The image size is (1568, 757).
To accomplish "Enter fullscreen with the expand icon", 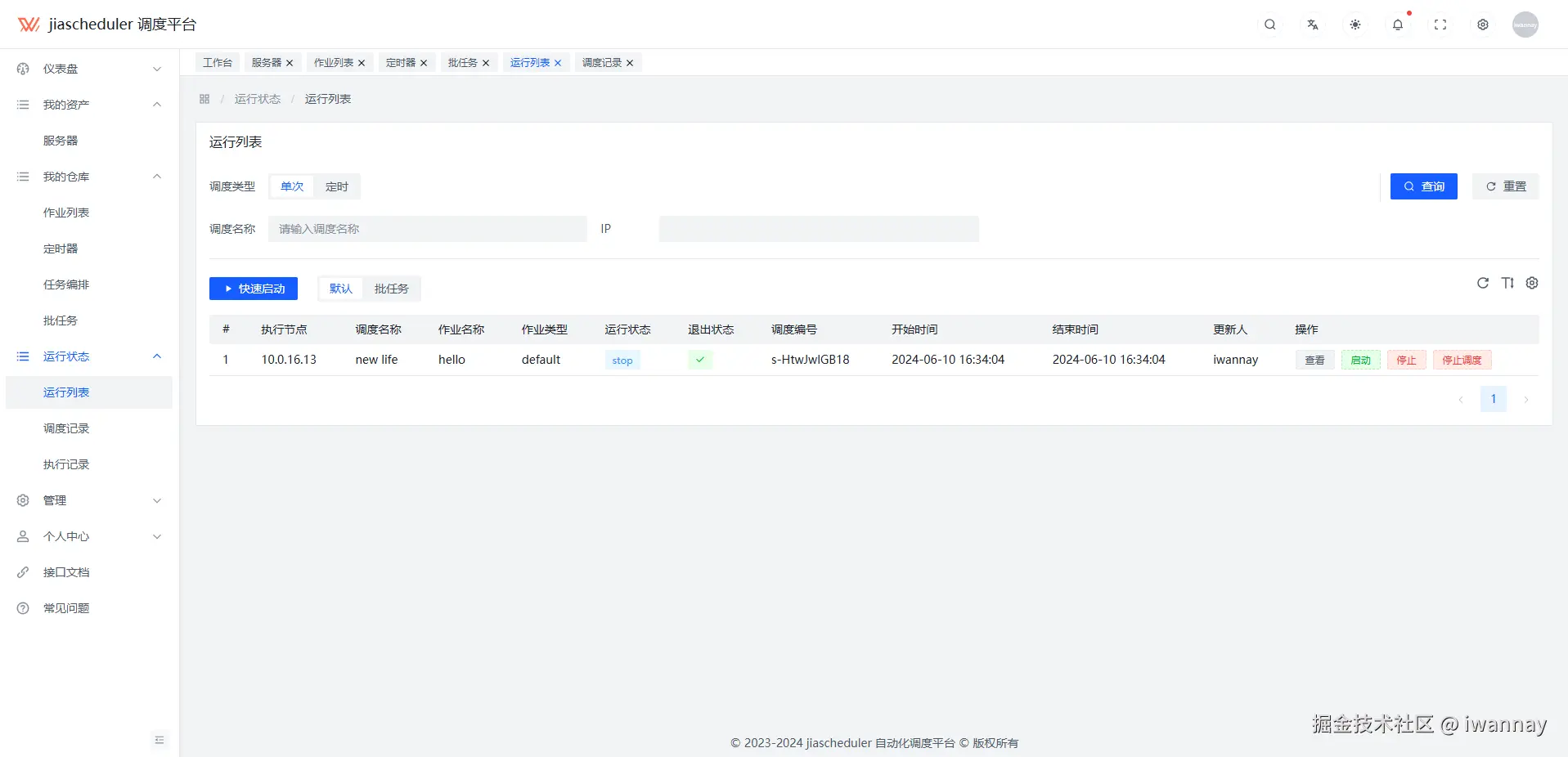I will [x=1440, y=25].
